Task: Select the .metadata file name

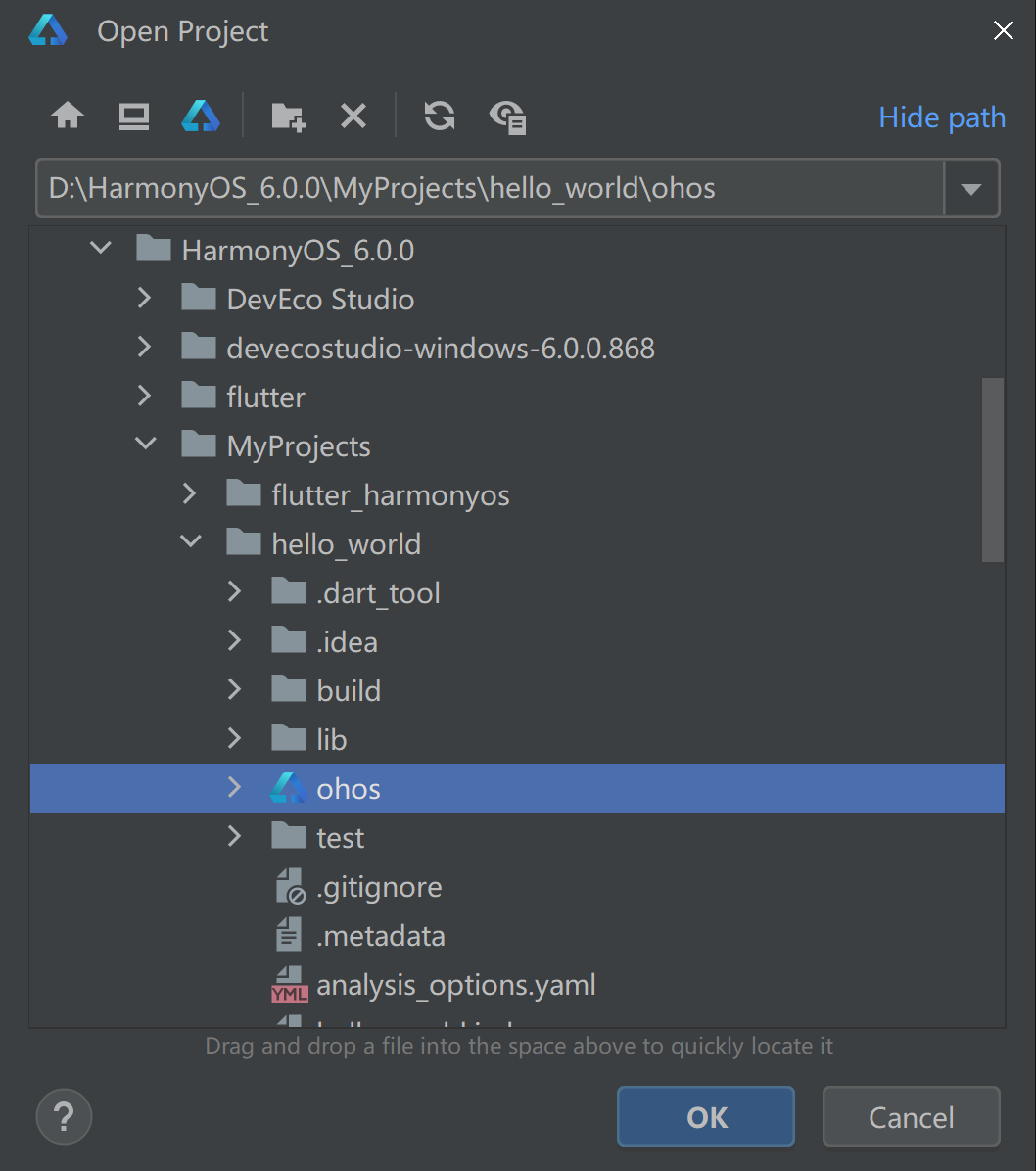Action: 381,936
